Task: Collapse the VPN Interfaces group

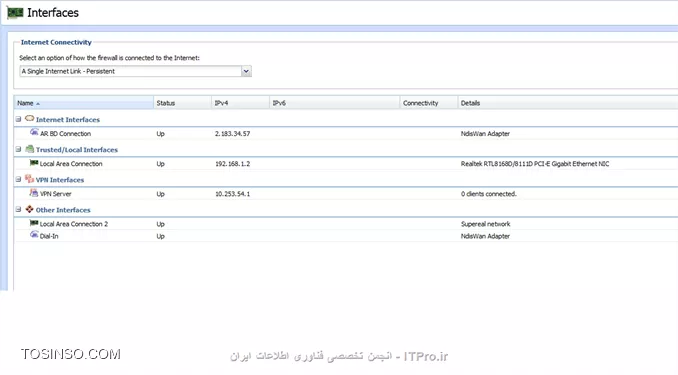Action: click(x=18, y=179)
